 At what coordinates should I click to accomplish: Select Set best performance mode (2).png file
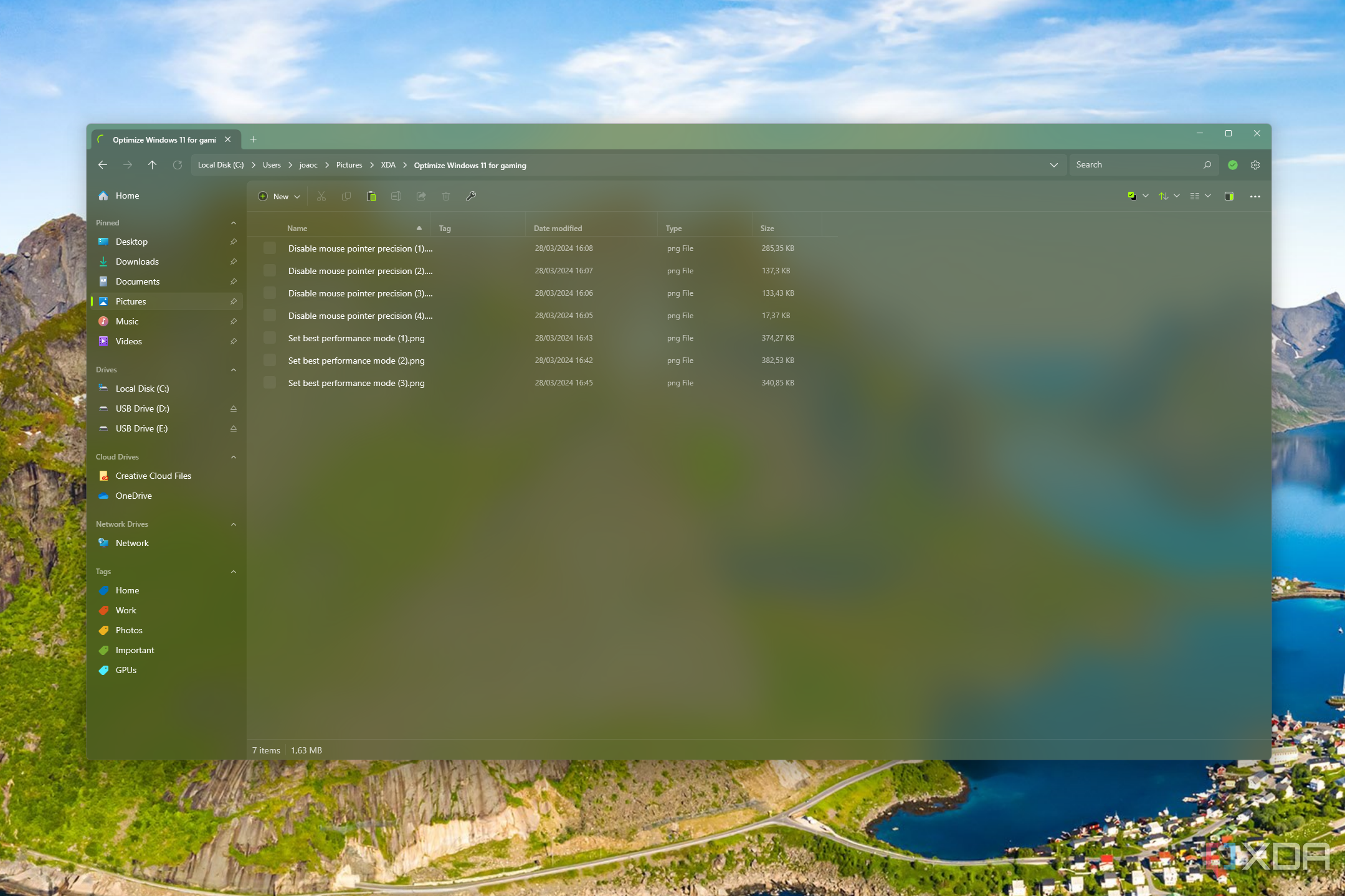click(x=356, y=359)
